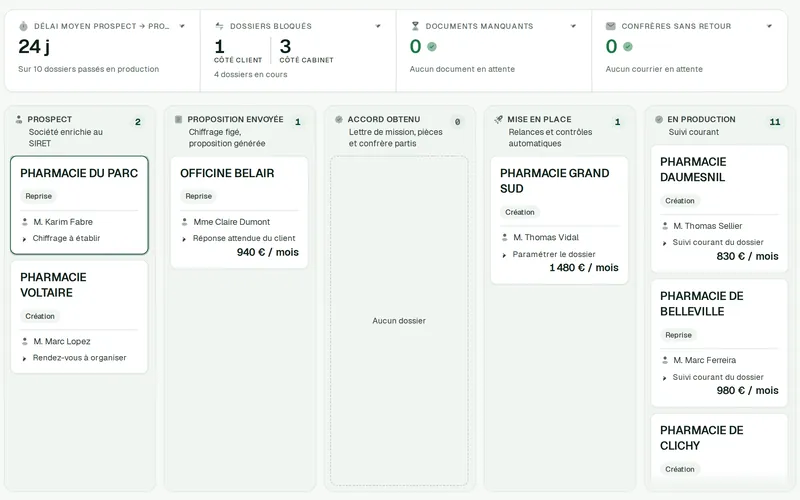Viewport: 800px width, 500px height.
Task: Click the Création tag on Pharmacie Daumesnil
Action: (680, 201)
